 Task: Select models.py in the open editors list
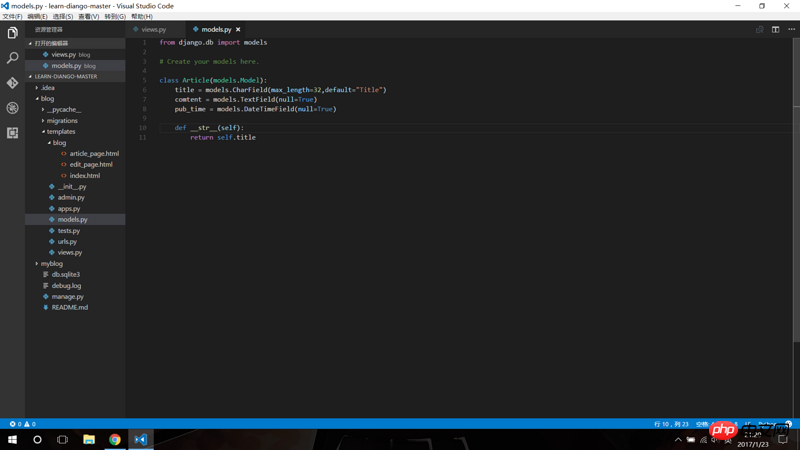pyautogui.click(x=75, y=66)
